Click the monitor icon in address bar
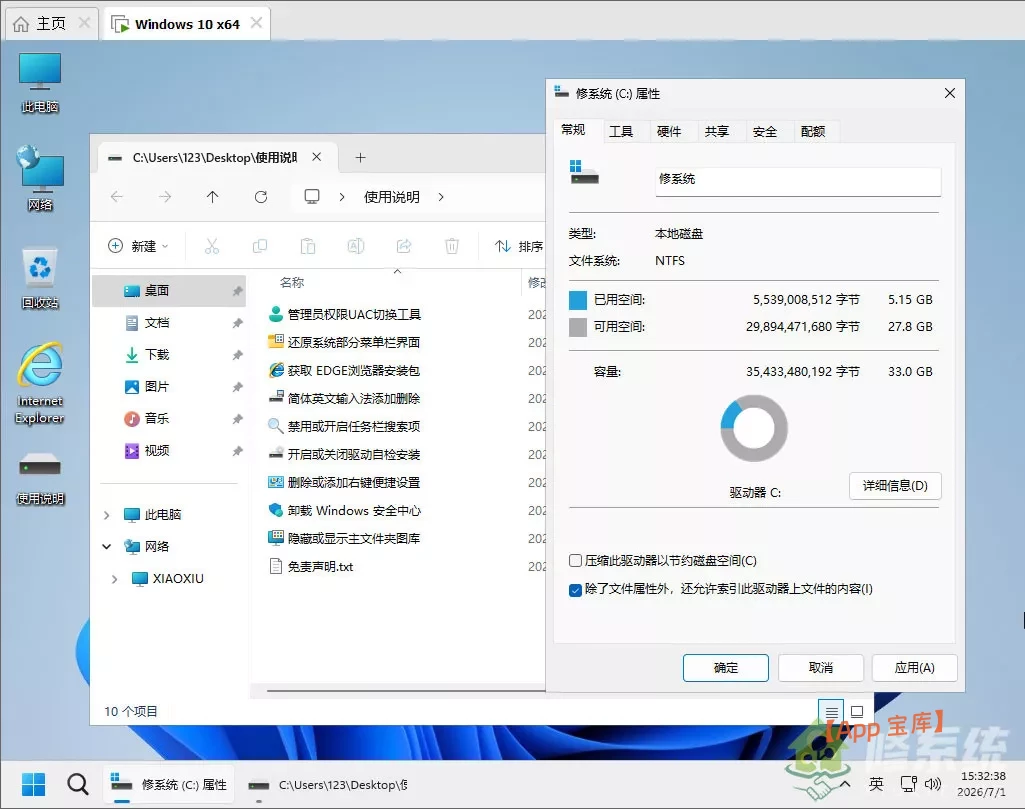 pos(312,197)
